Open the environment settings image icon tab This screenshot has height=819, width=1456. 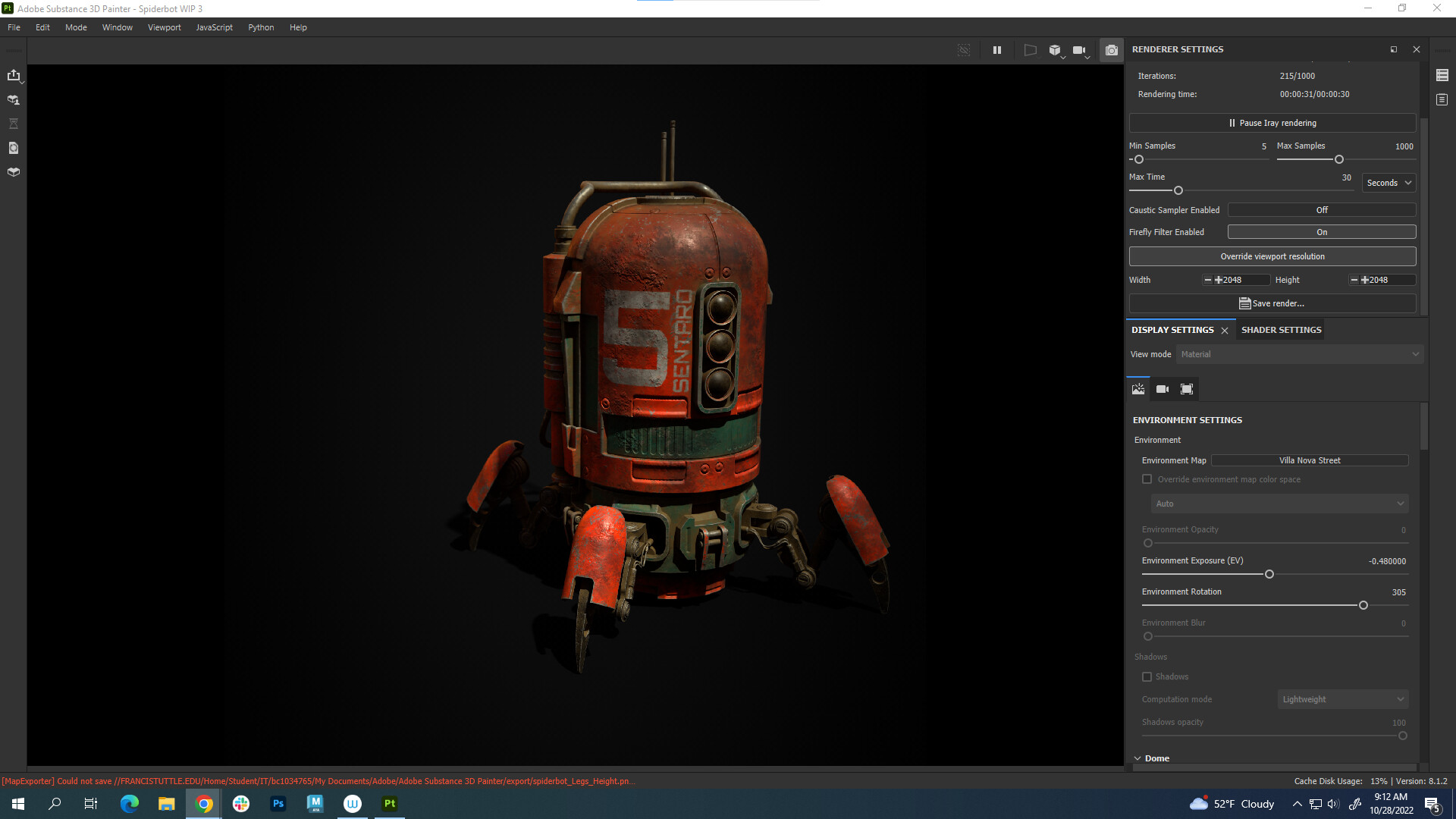tap(1137, 388)
